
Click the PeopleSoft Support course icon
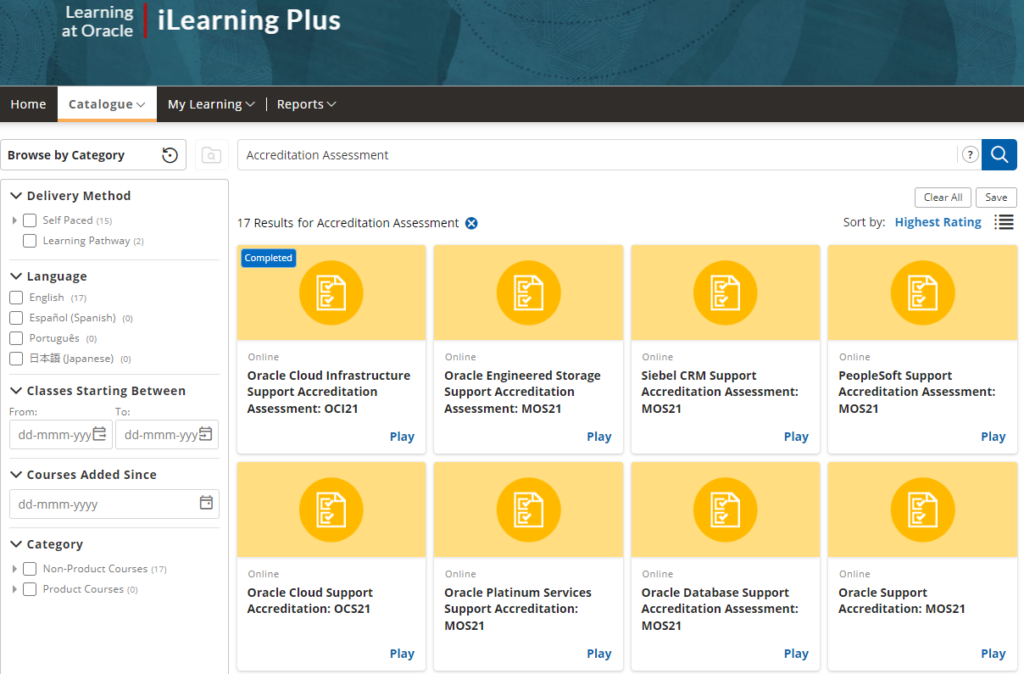point(922,293)
